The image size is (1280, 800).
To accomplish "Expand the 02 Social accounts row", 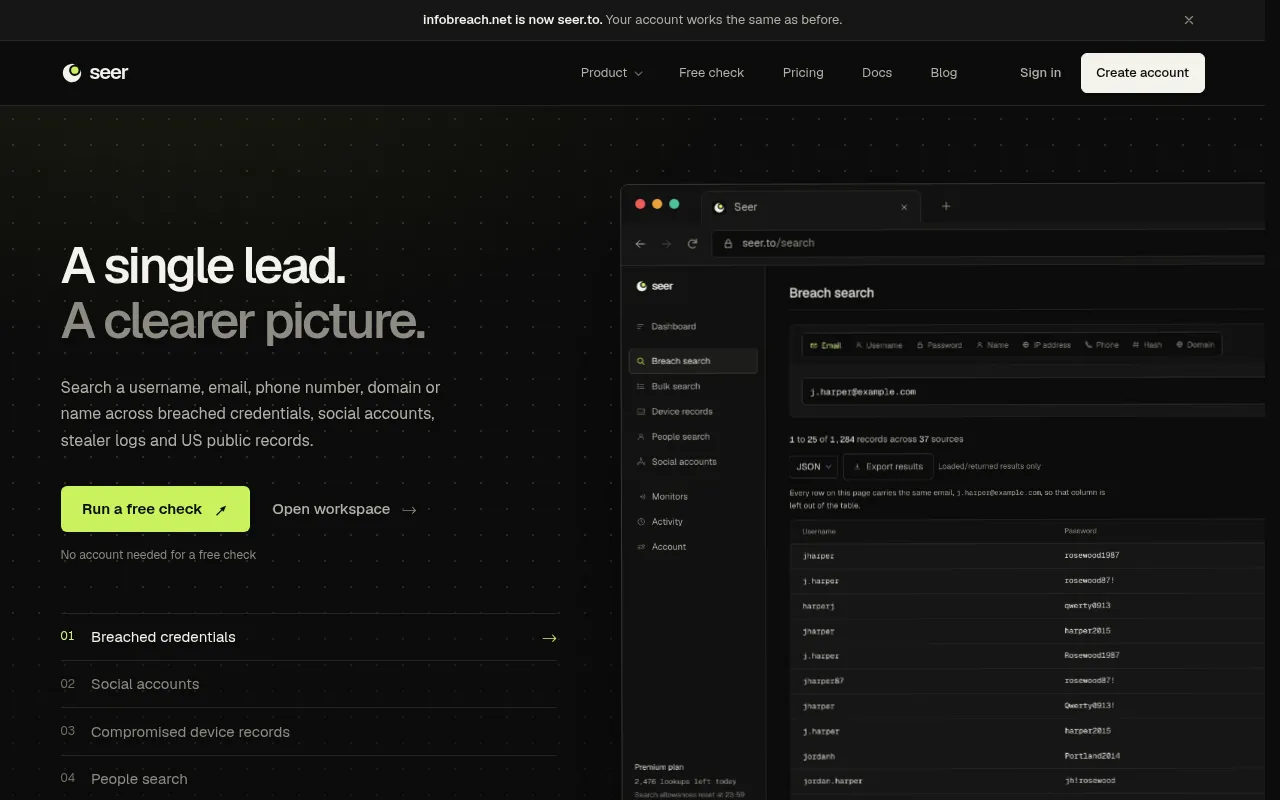I will 309,684.
